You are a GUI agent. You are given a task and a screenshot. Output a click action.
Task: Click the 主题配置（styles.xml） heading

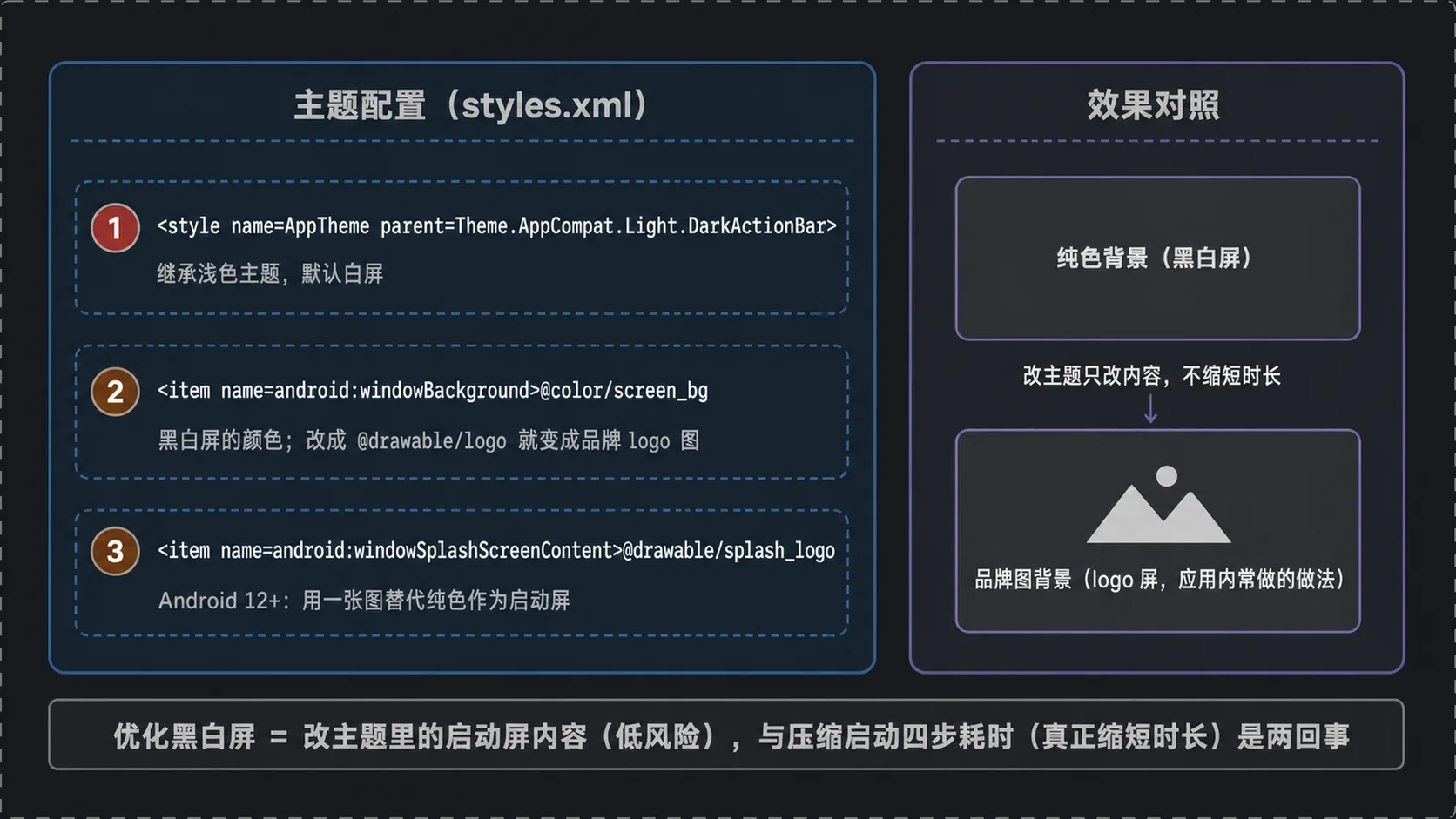click(470, 105)
